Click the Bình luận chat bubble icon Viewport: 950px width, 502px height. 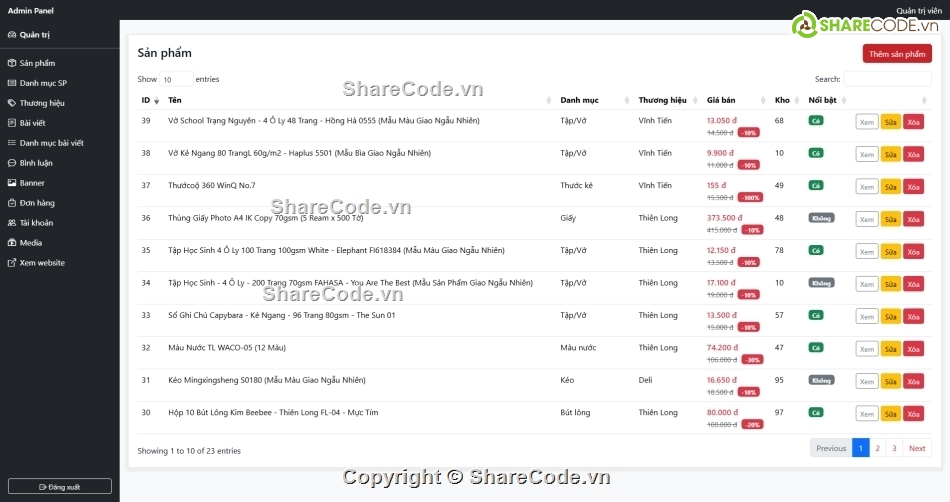tap(12, 163)
